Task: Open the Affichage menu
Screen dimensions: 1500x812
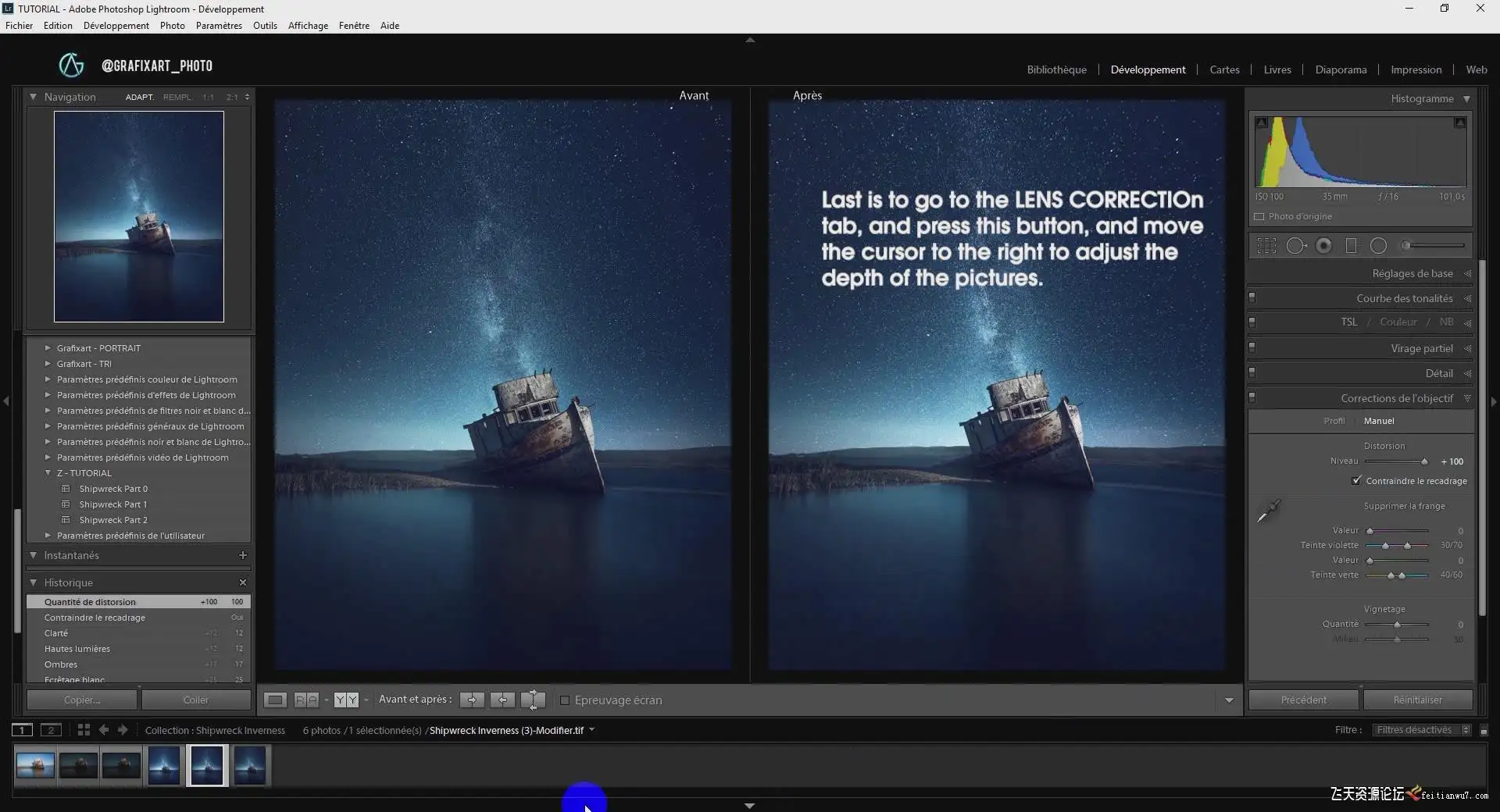Action: click(308, 26)
